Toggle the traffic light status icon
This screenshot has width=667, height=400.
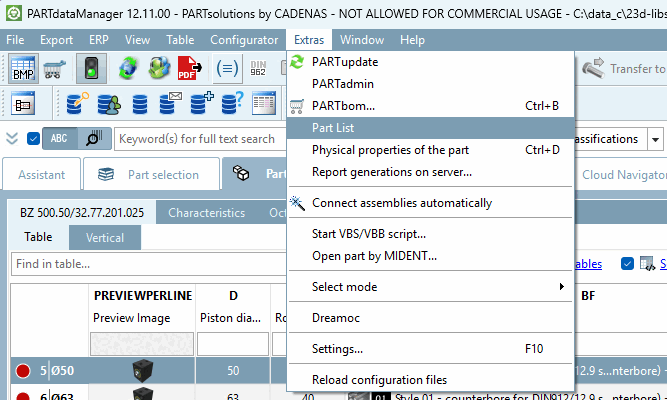coord(91,68)
